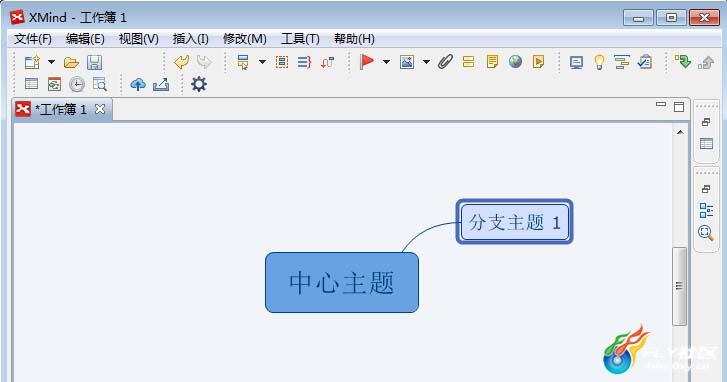Upload map with cloud arrow icon
The image size is (727, 382).
(138, 84)
